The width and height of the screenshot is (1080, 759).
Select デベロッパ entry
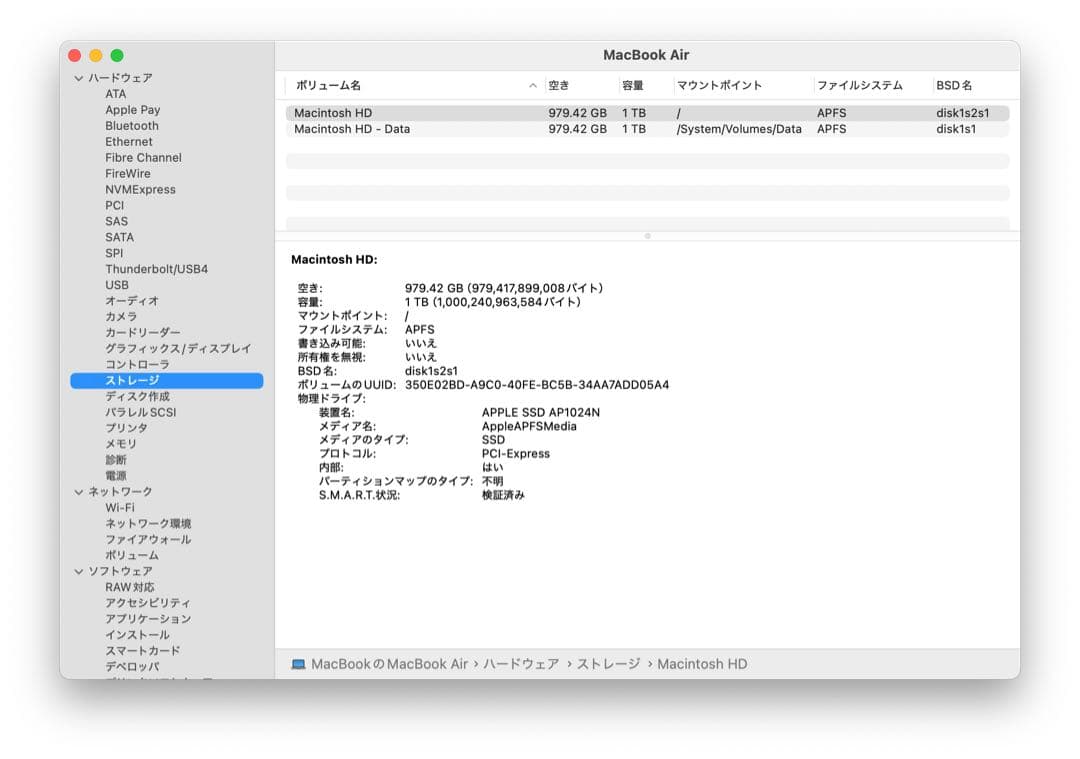(x=132, y=667)
